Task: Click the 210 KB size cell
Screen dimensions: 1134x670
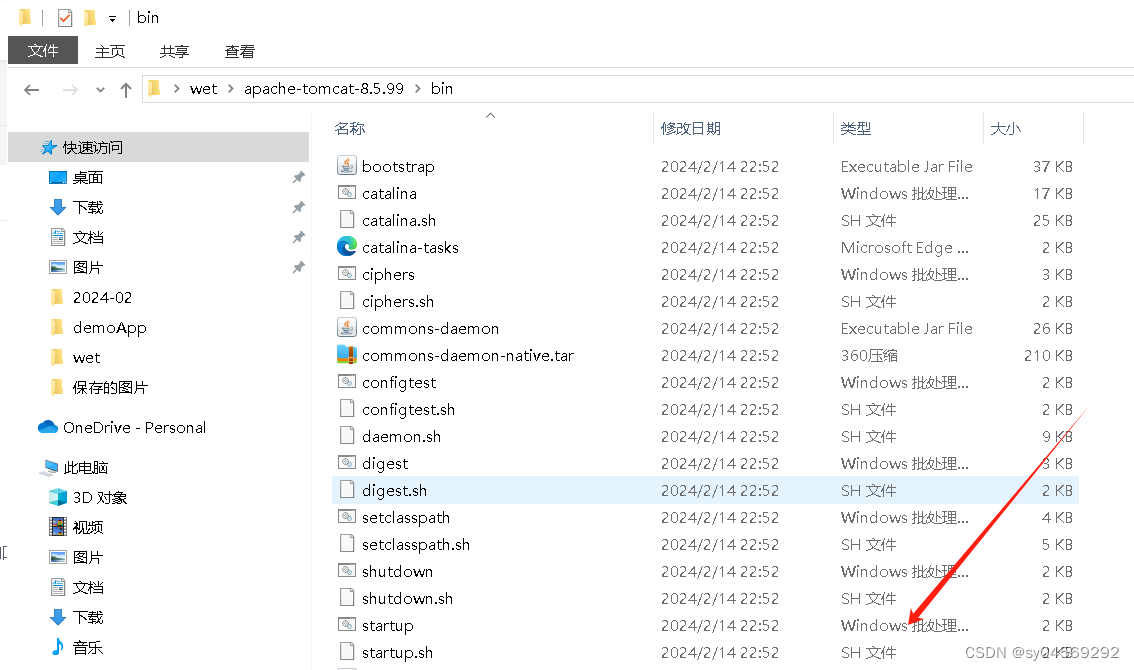Action: click(x=1048, y=355)
